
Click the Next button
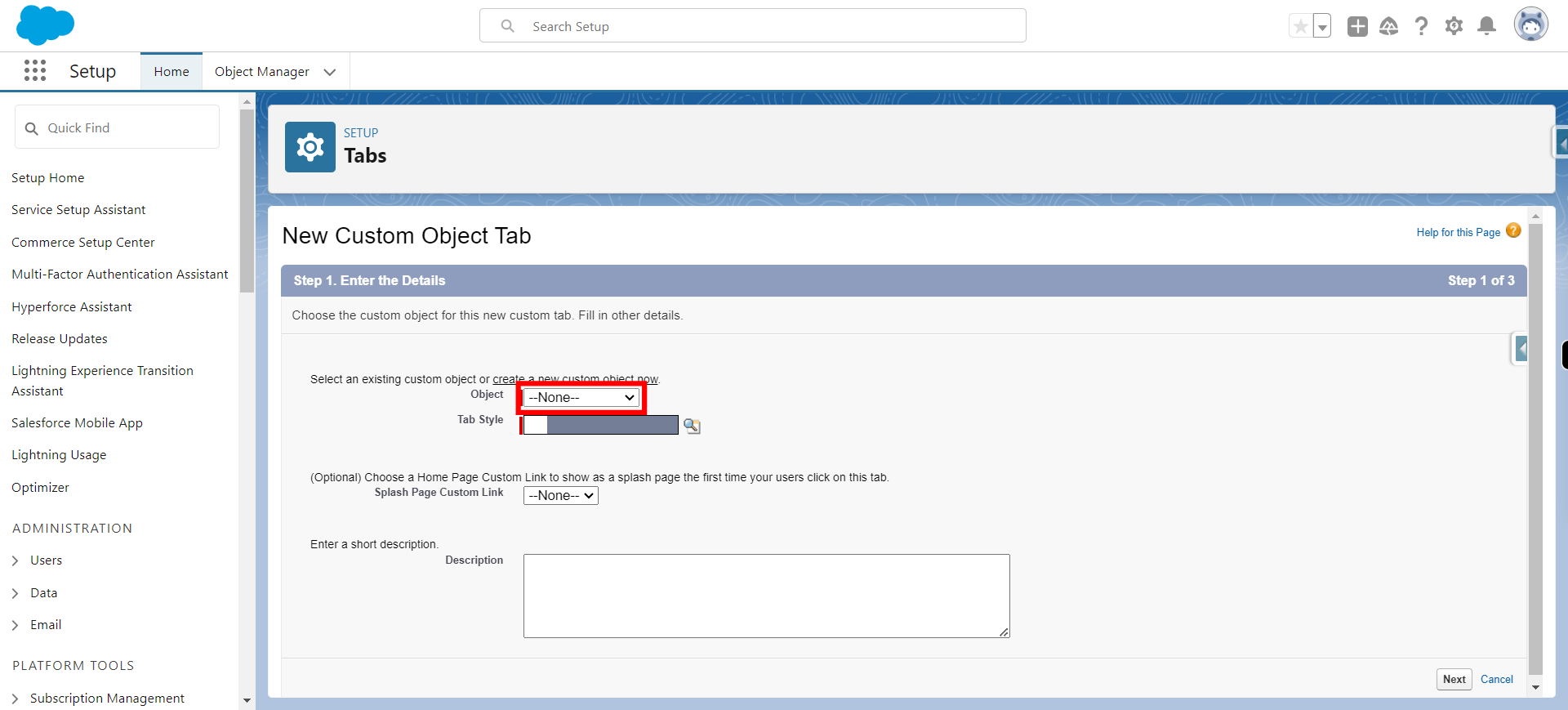click(x=1454, y=679)
